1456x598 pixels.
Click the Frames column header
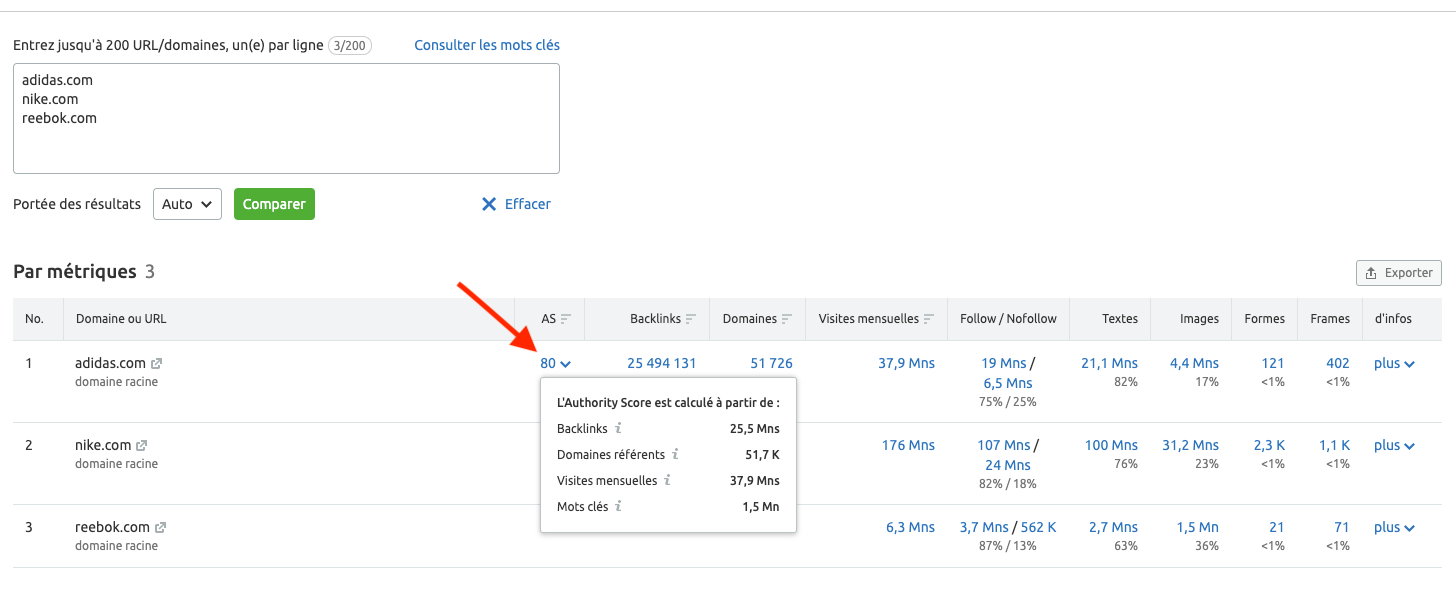(x=1330, y=319)
